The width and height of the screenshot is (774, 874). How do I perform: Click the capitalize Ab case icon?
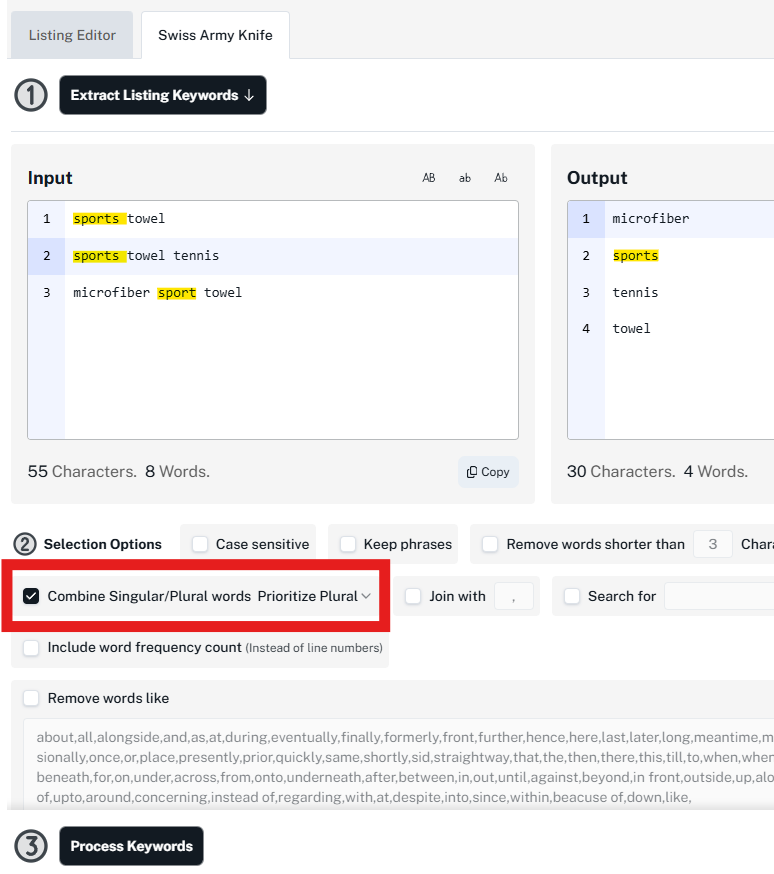click(501, 178)
